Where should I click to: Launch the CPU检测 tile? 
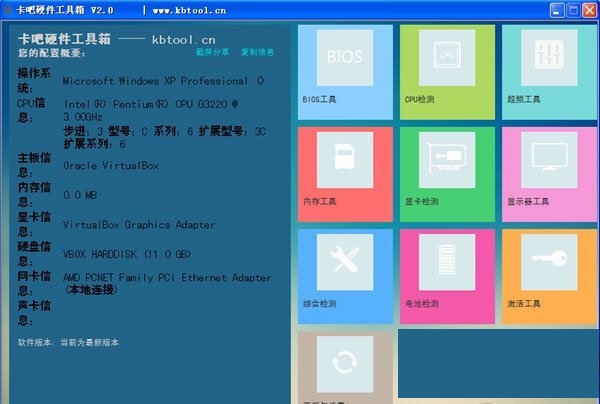tap(447, 72)
